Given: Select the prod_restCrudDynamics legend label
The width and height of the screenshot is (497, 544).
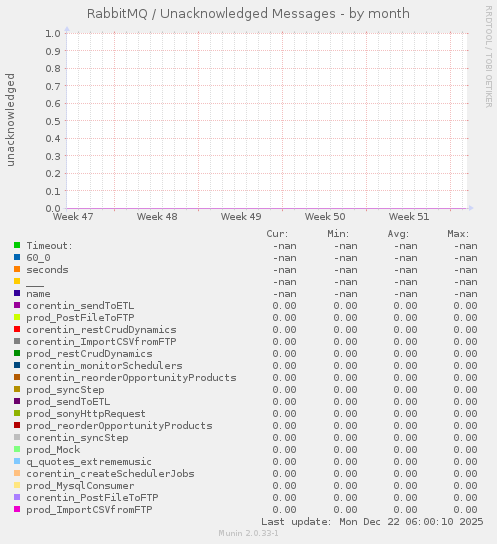Looking at the screenshot, I should pos(89,354).
